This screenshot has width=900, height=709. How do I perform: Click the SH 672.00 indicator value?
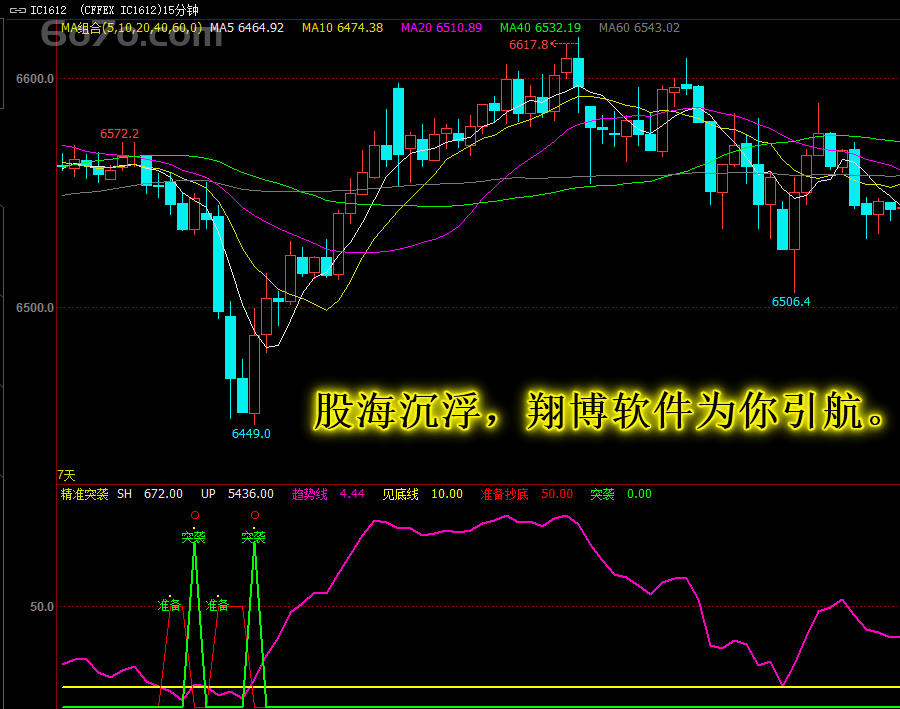pyautogui.click(x=150, y=494)
